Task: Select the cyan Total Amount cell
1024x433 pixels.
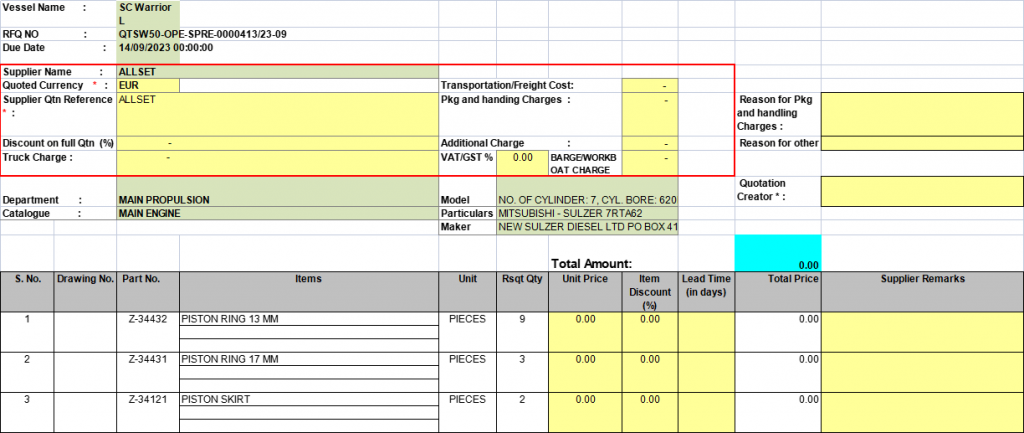Action: (777, 253)
